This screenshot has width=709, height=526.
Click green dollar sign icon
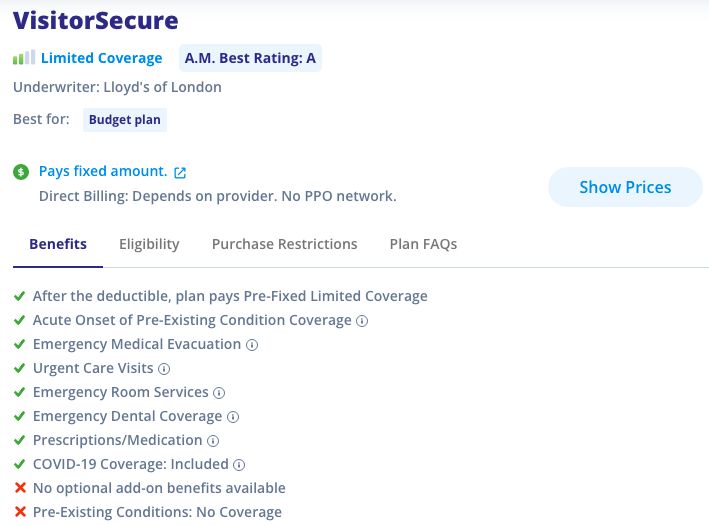(21, 172)
